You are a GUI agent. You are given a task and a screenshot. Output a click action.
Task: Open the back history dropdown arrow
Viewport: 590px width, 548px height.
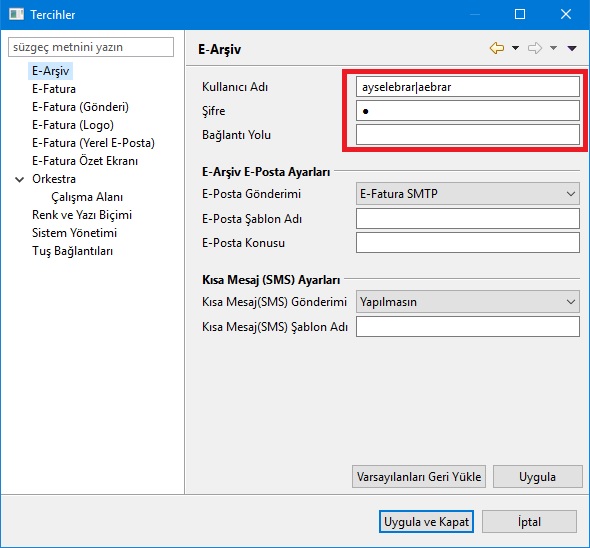click(515, 48)
